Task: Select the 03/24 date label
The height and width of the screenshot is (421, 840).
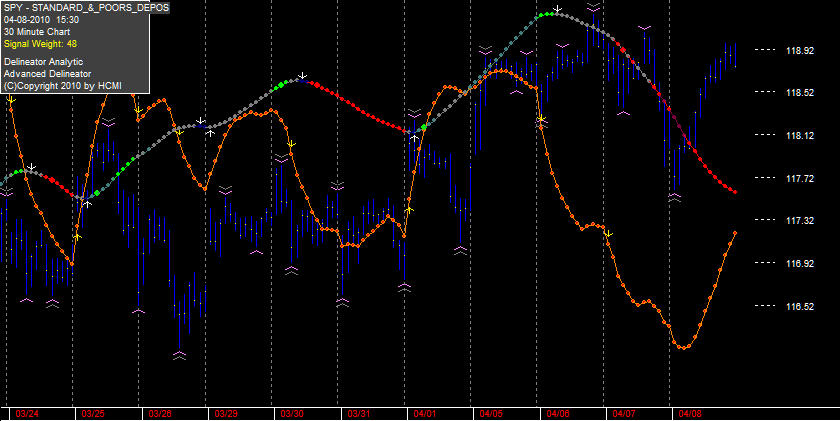Action: coord(27,414)
